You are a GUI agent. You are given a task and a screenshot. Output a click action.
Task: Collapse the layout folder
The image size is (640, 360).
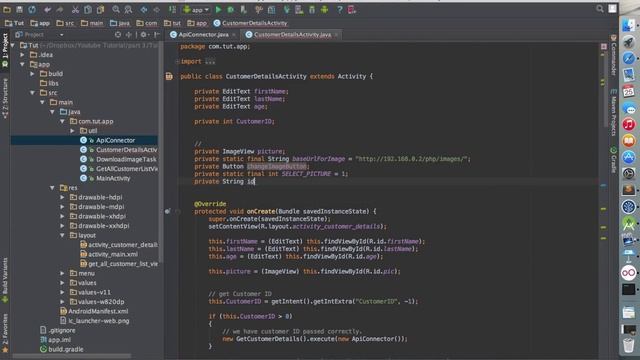(x=62, y=235)
